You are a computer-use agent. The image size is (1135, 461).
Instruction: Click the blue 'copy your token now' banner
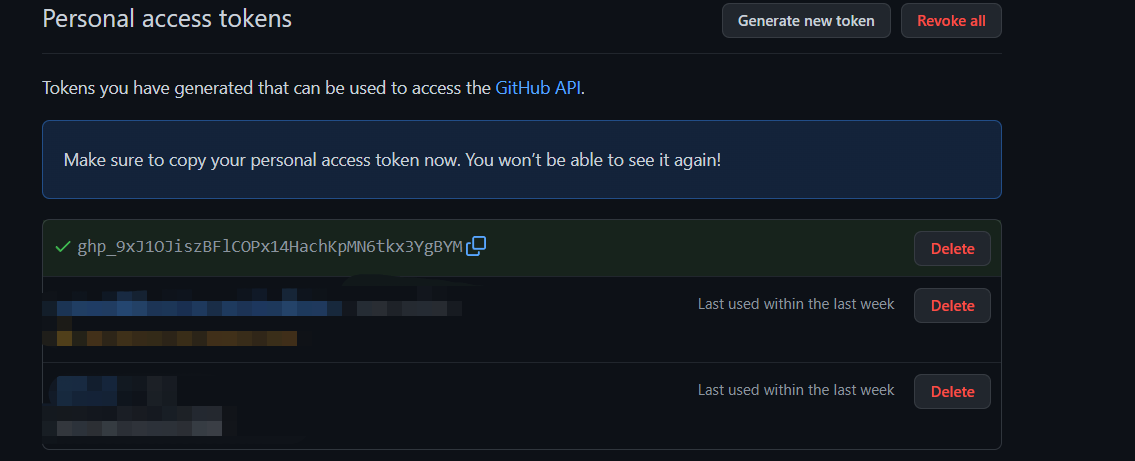[522, 159]
